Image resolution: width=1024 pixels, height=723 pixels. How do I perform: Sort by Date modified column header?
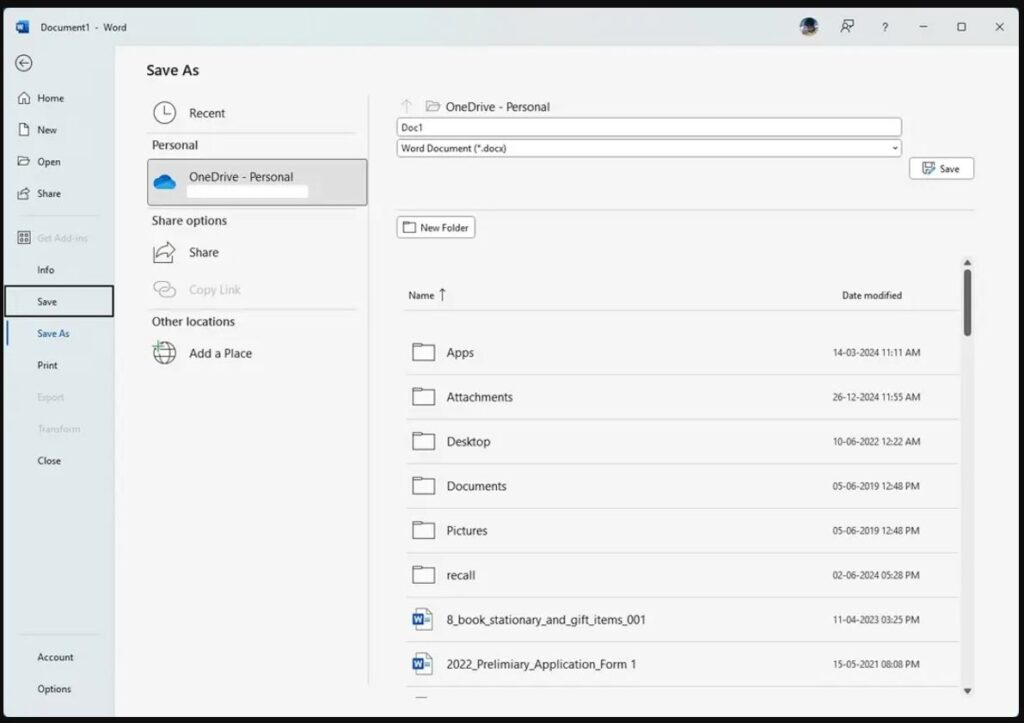pyautogui.click(x=871, y=295)
